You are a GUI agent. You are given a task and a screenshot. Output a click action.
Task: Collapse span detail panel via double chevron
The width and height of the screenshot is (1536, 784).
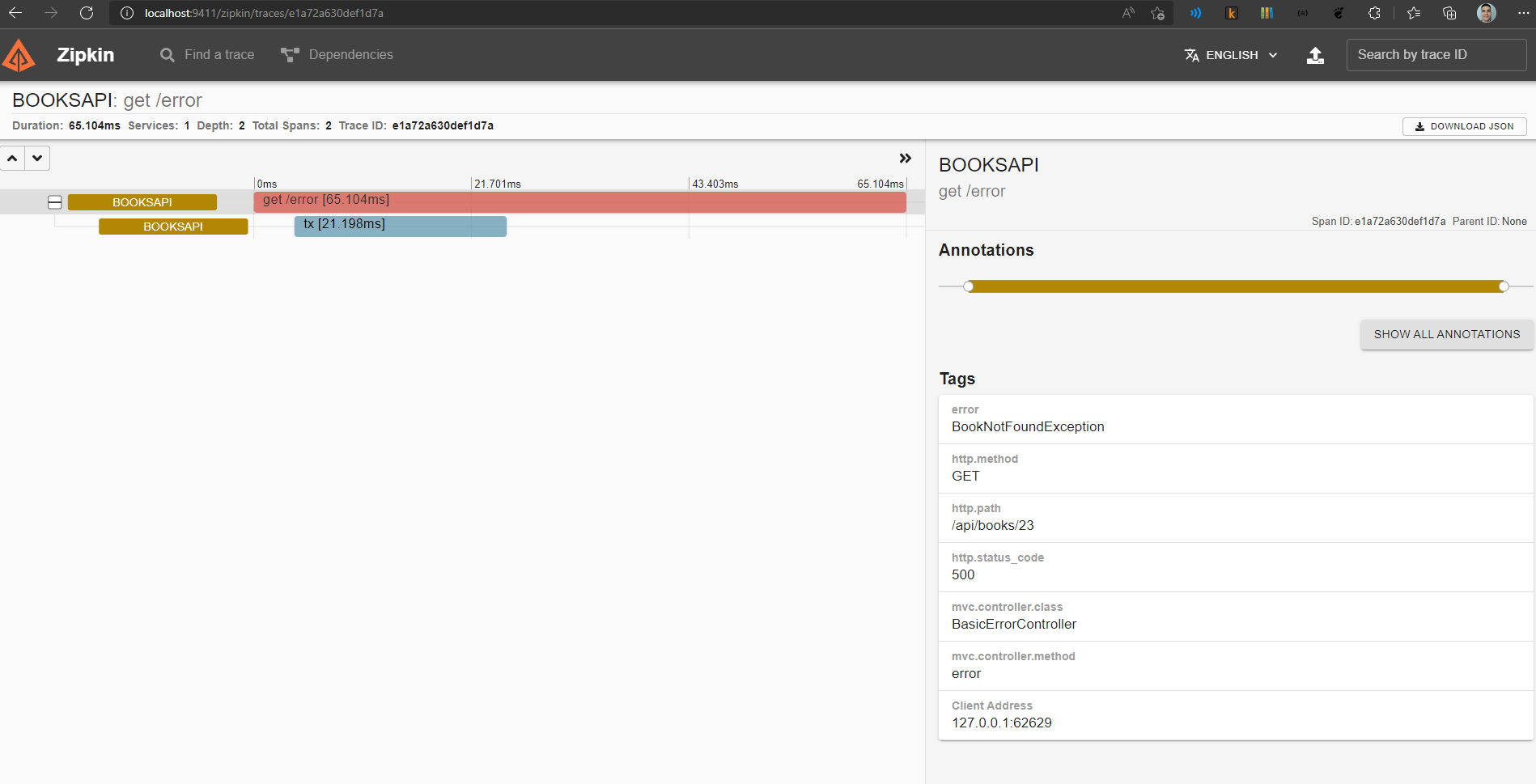click(906, 159)
